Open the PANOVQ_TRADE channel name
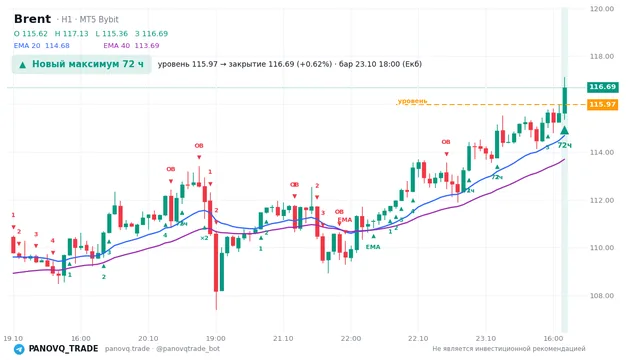Viewport: 640px width, 360px height. 63,349
